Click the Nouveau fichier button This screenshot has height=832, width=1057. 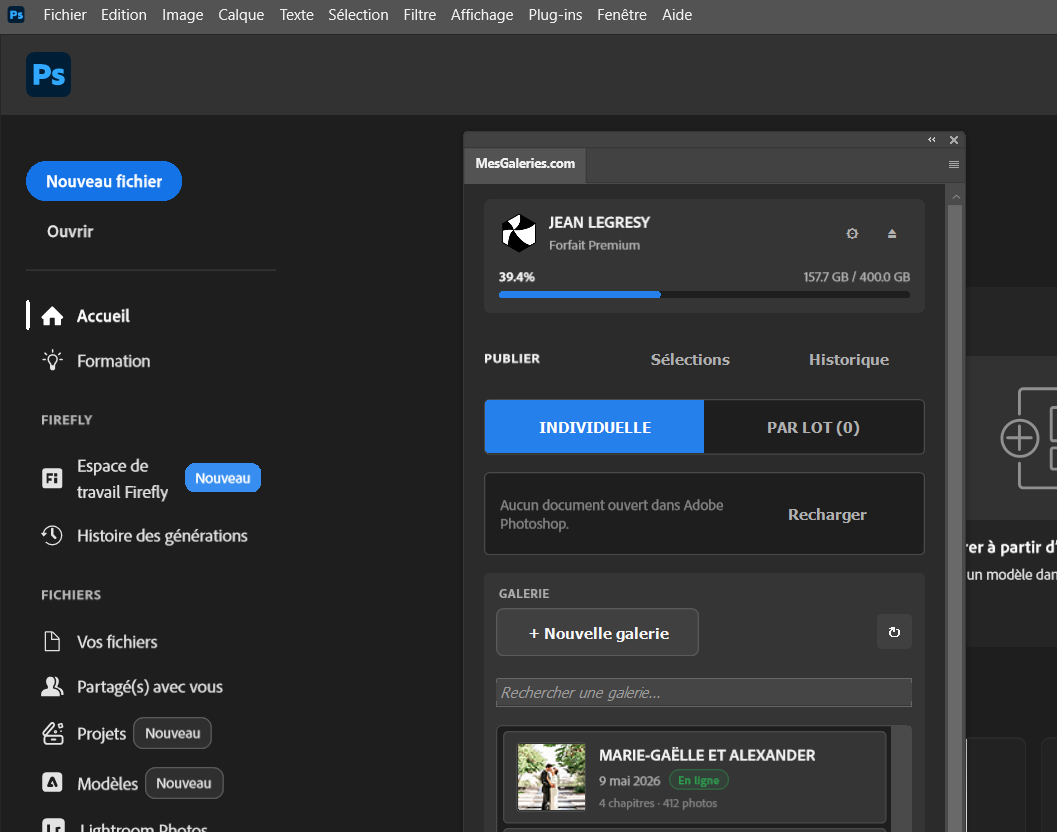pos(104,181)
